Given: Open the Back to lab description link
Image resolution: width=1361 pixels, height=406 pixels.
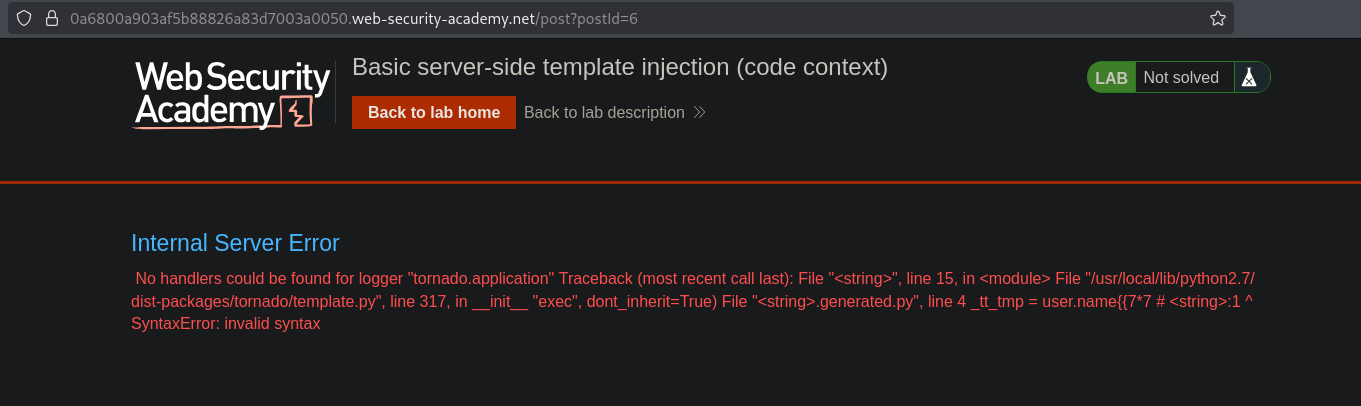Looking at the screenshot, I should (x=604, y=113).
